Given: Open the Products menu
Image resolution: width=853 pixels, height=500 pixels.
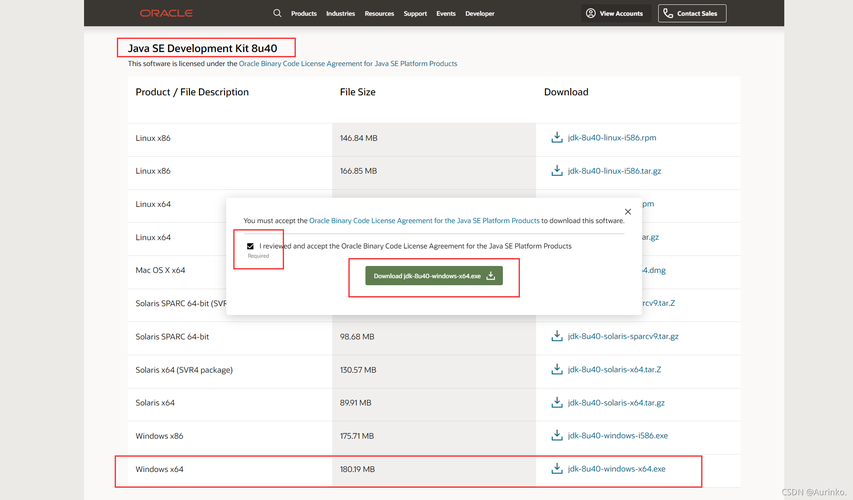Looking at the screenshot, I should (304, 14).
